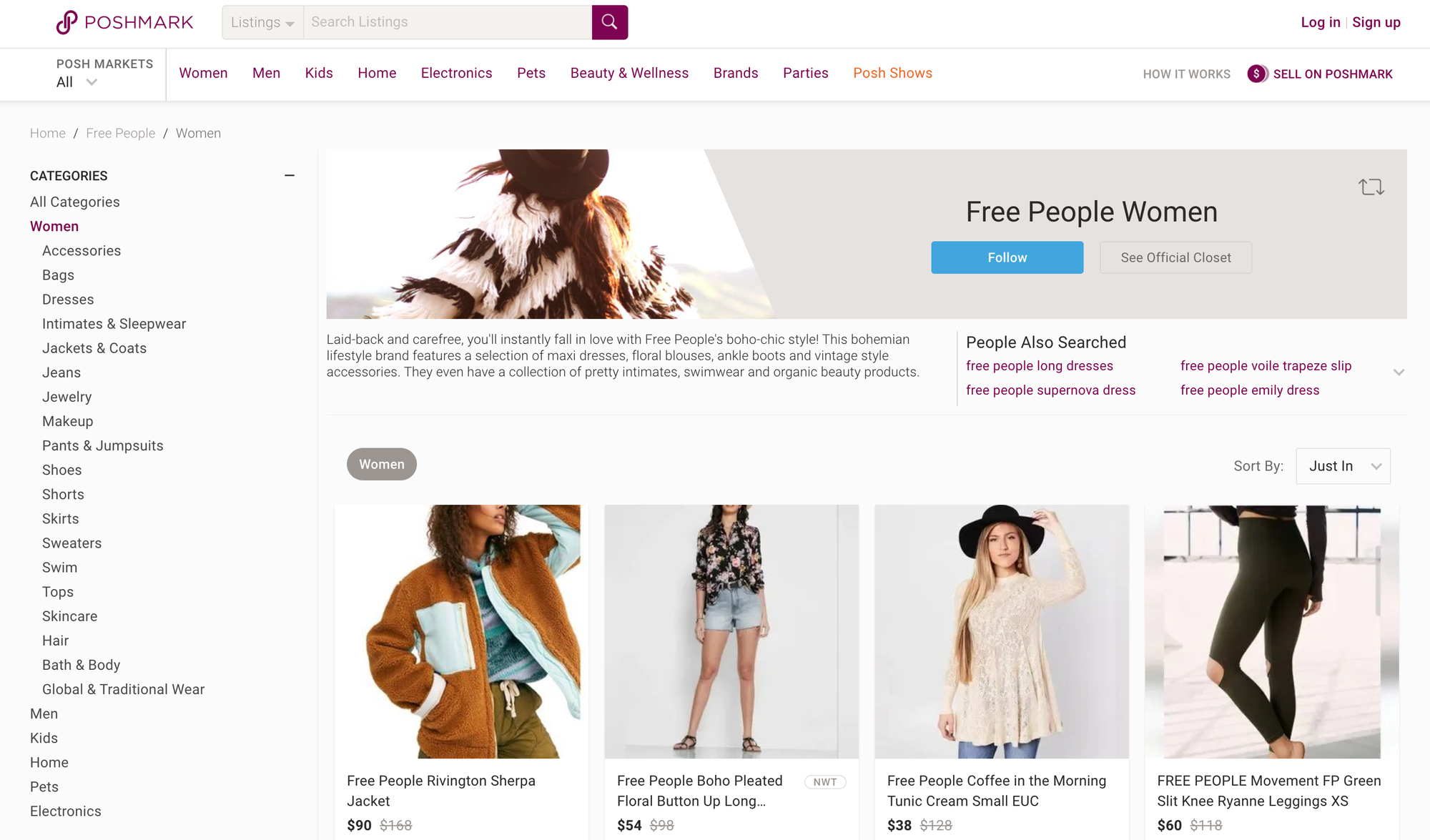
Task: Select the Women filter pill
Action: pos(381,464)
